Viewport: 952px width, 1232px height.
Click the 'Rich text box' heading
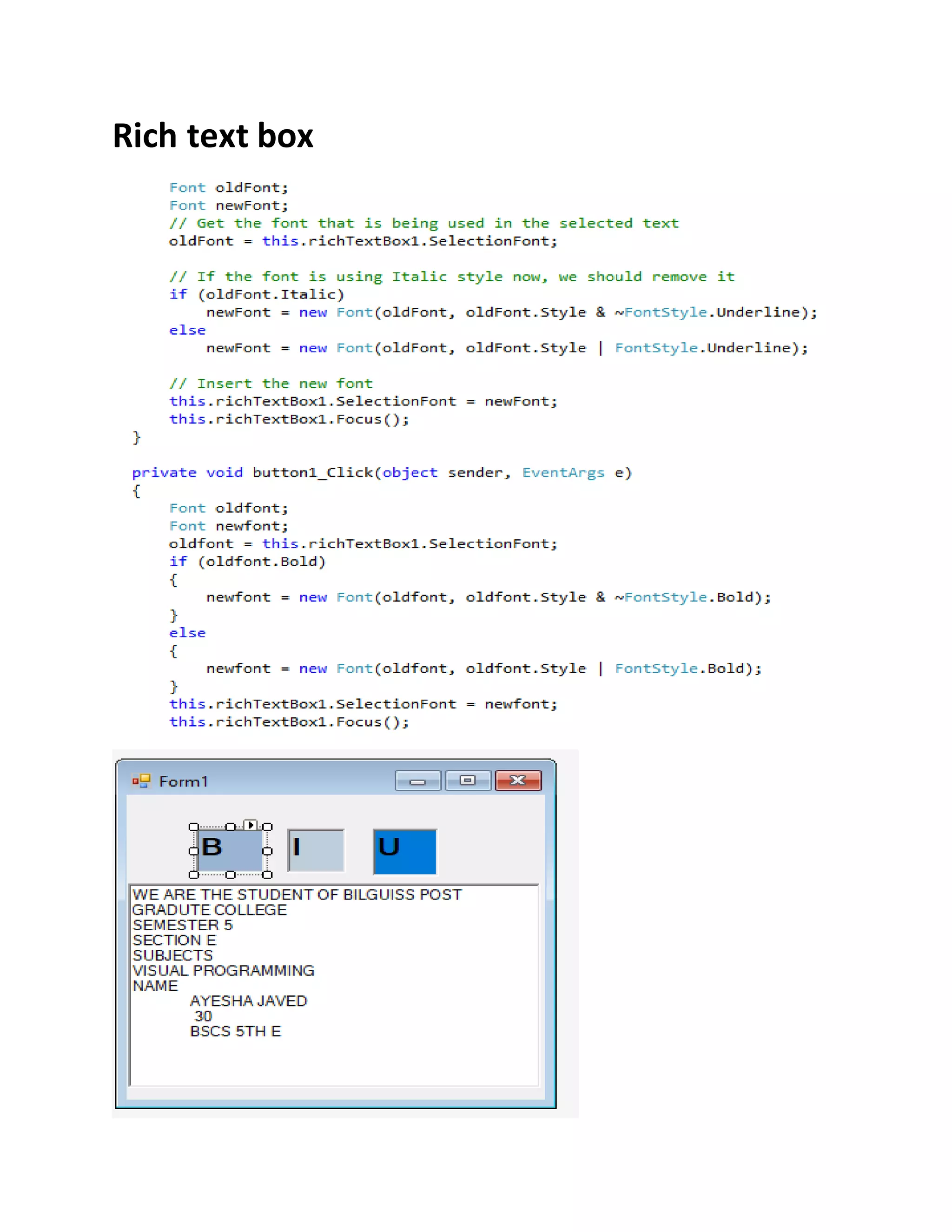tap(212, 136)
